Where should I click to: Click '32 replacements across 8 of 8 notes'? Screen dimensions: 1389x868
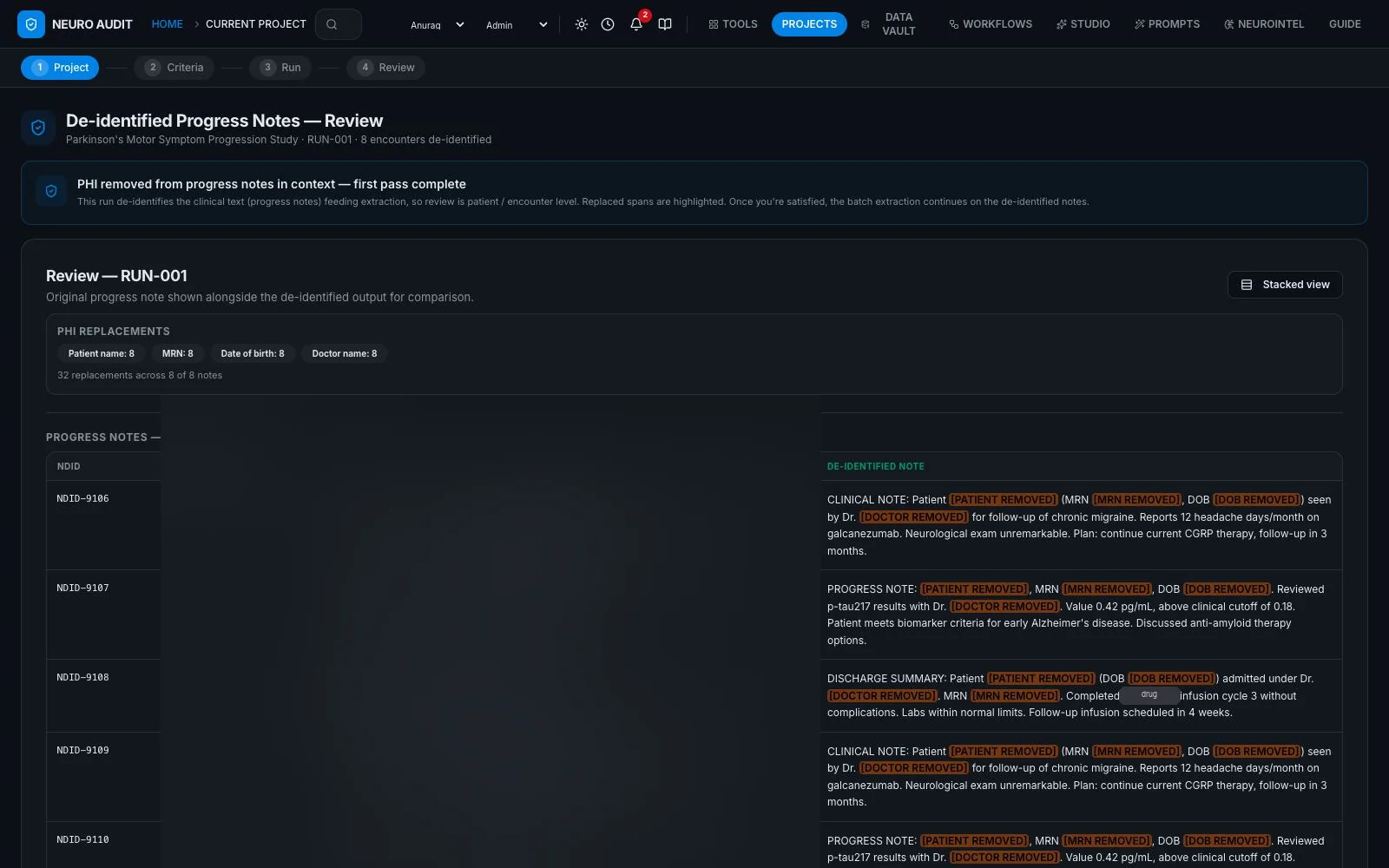pos(140,376)
